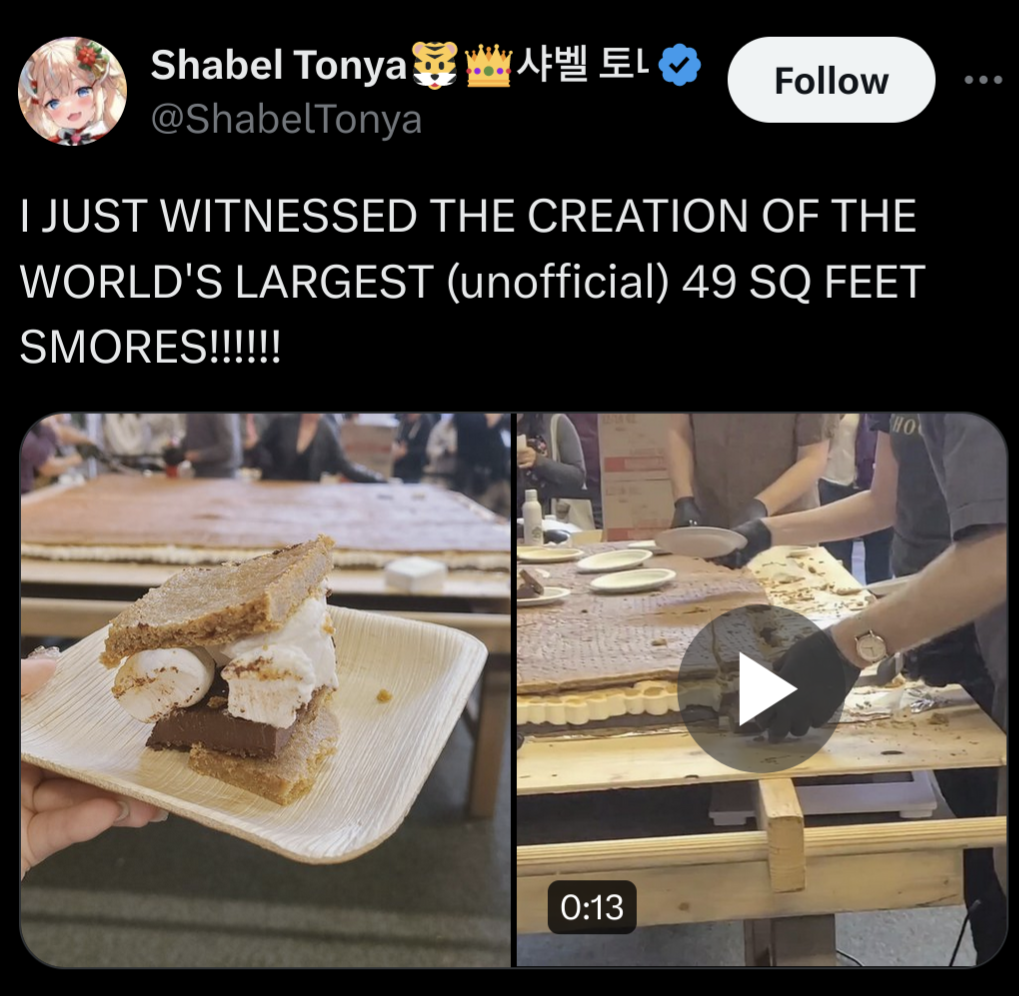1019x996 pixels.
Task: Click the Korean name text 샤벨
Action: [552, 65]
